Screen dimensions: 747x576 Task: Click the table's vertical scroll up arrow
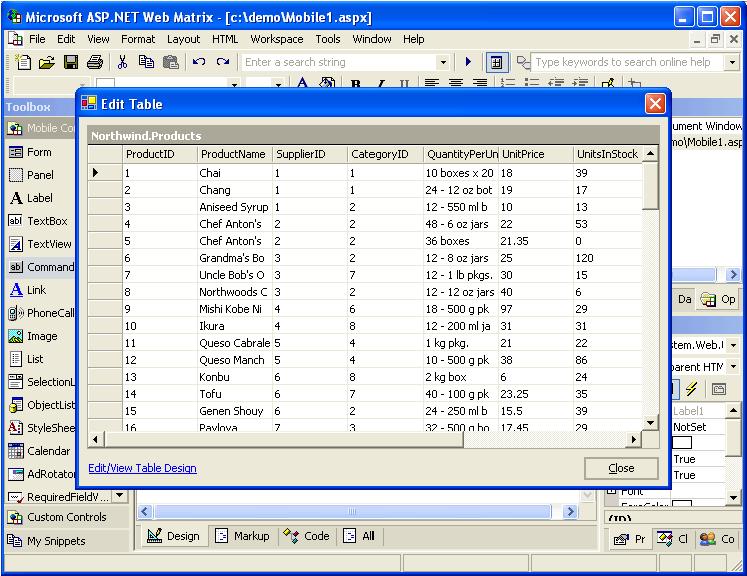click(x=650, y=153)
